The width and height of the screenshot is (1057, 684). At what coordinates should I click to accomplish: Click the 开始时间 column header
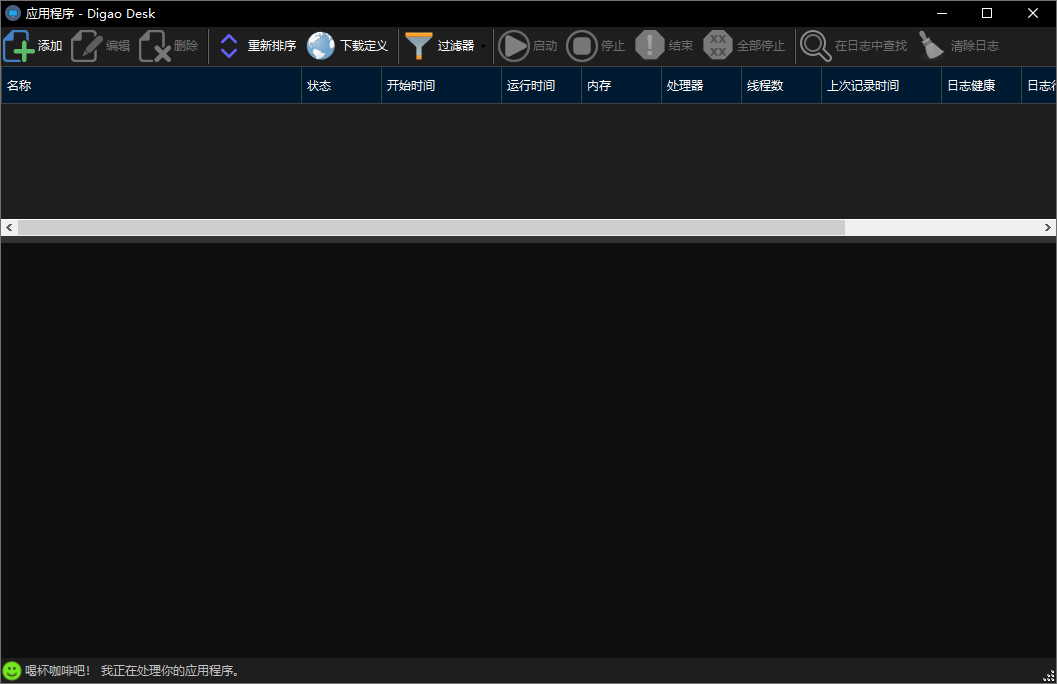[x=442, y=86]
